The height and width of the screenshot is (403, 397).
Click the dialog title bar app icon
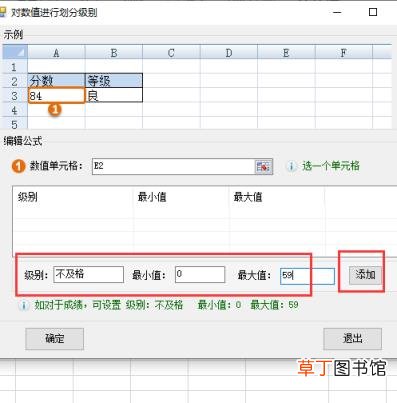(x=3, y=13)
